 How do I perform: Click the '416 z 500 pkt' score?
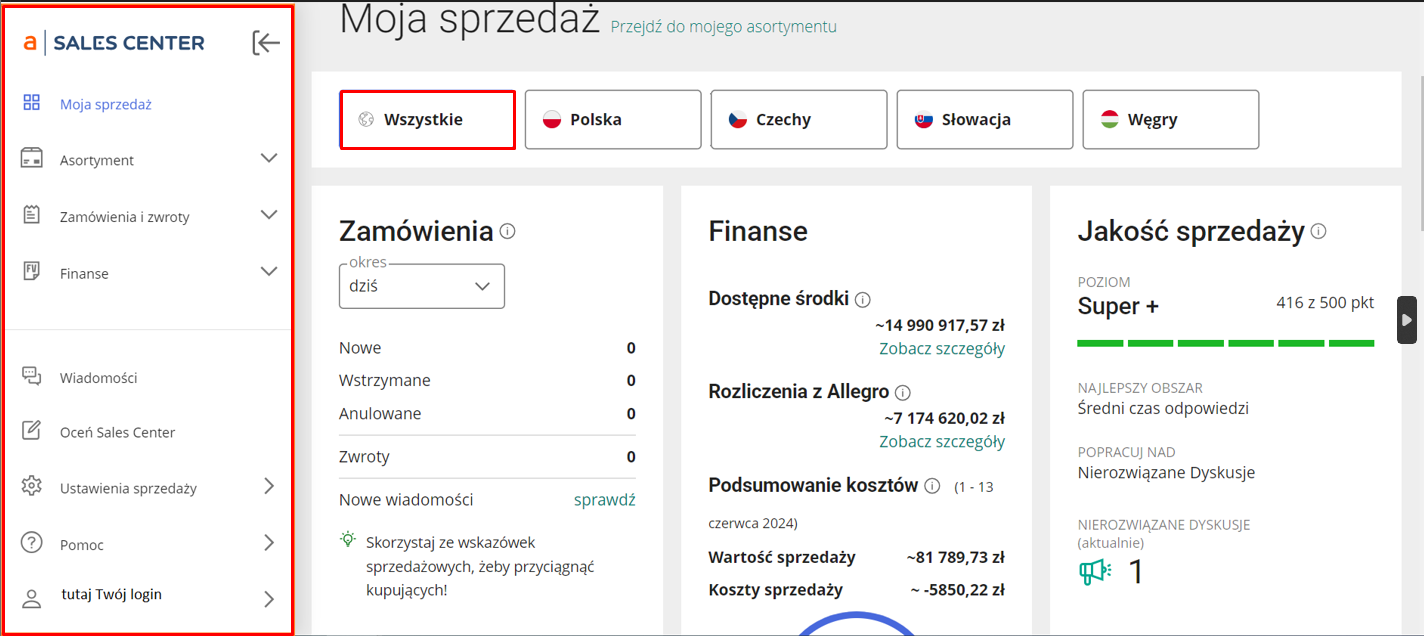pyautogui.click(x=1325, y=303)
